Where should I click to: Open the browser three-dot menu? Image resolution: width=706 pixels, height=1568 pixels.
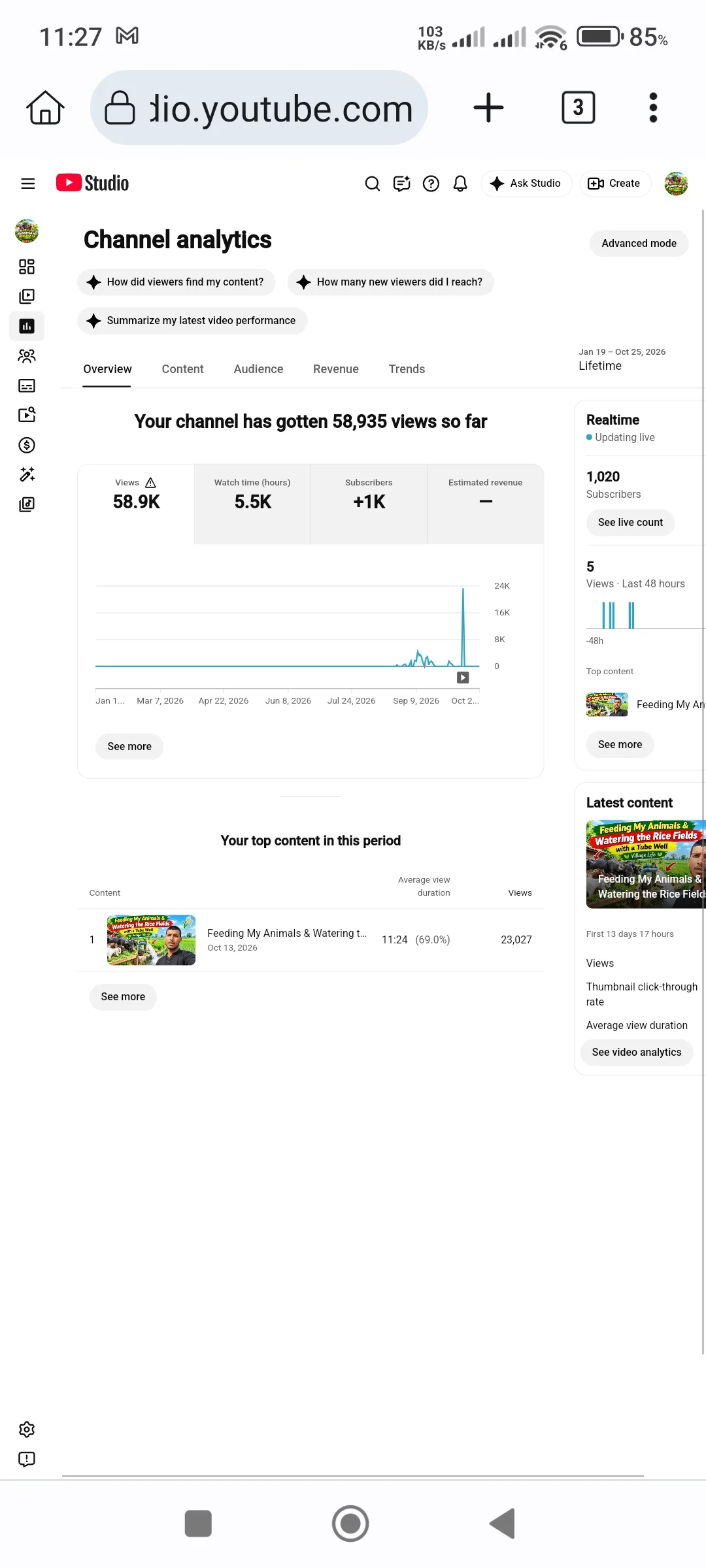point(653,108)
